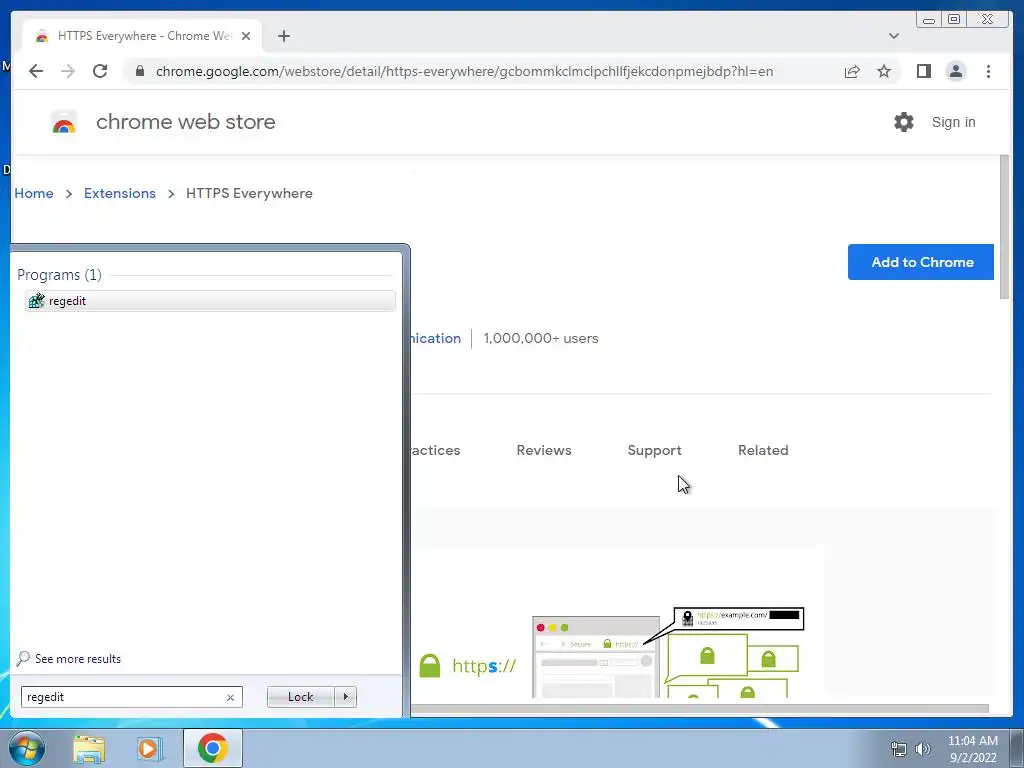This screenshot has width=1024, height=768.
Task: View site information via the lock icon
Action: pyautogui.click(x=140, y=71)
